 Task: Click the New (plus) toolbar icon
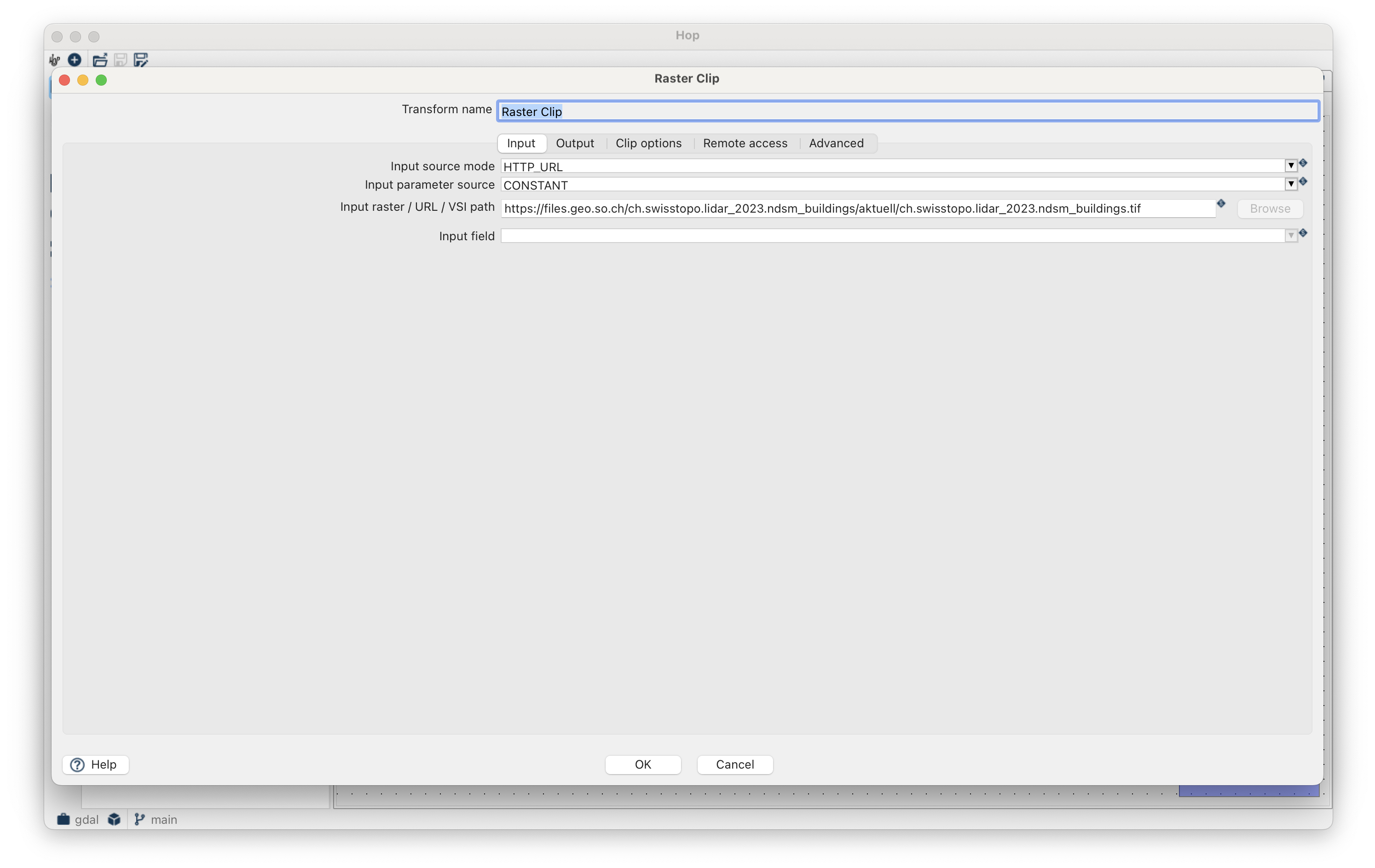point(75,60)
